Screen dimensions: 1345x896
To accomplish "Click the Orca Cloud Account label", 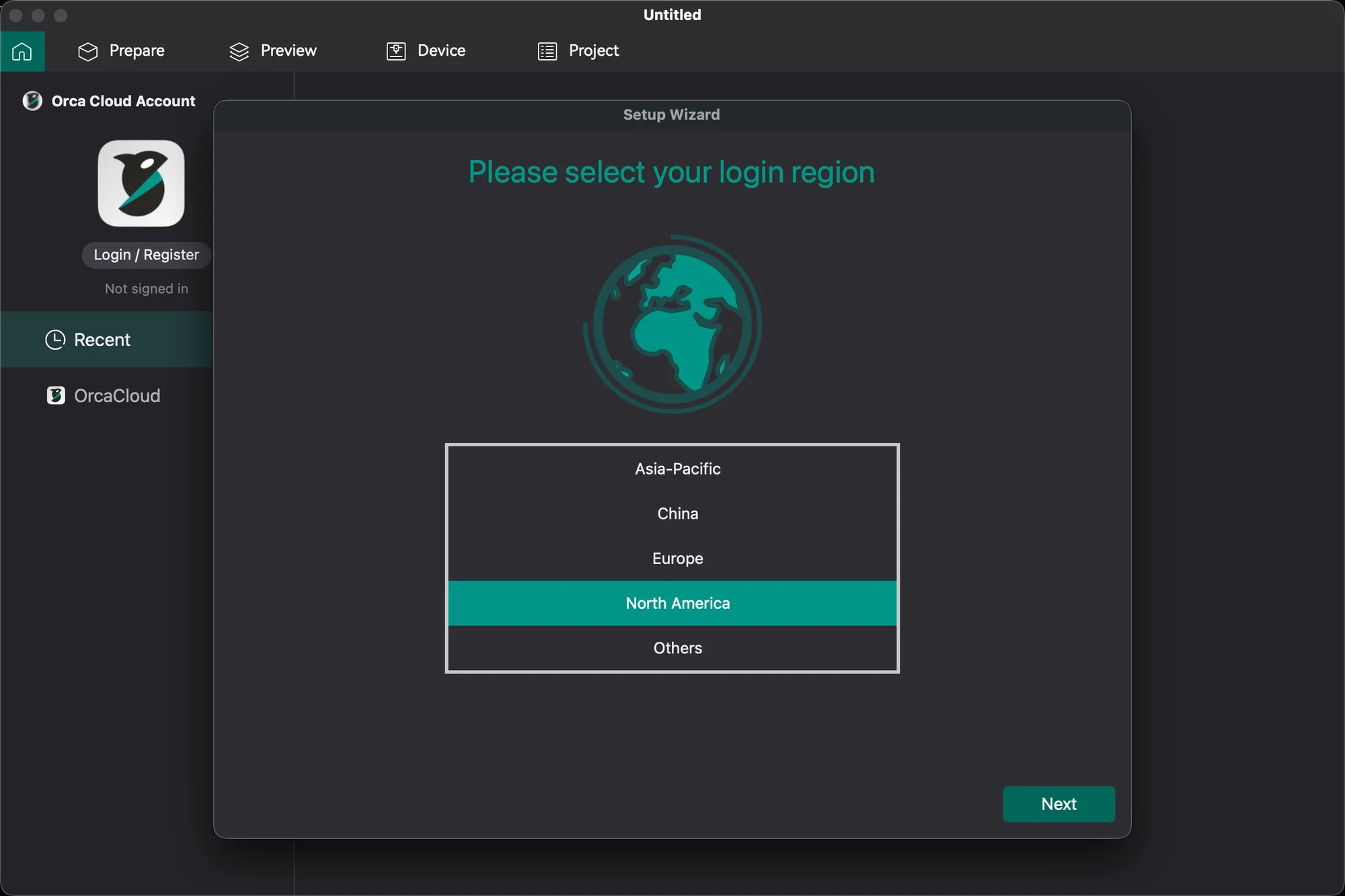I will pyautogui.click(x=123, y=101).
